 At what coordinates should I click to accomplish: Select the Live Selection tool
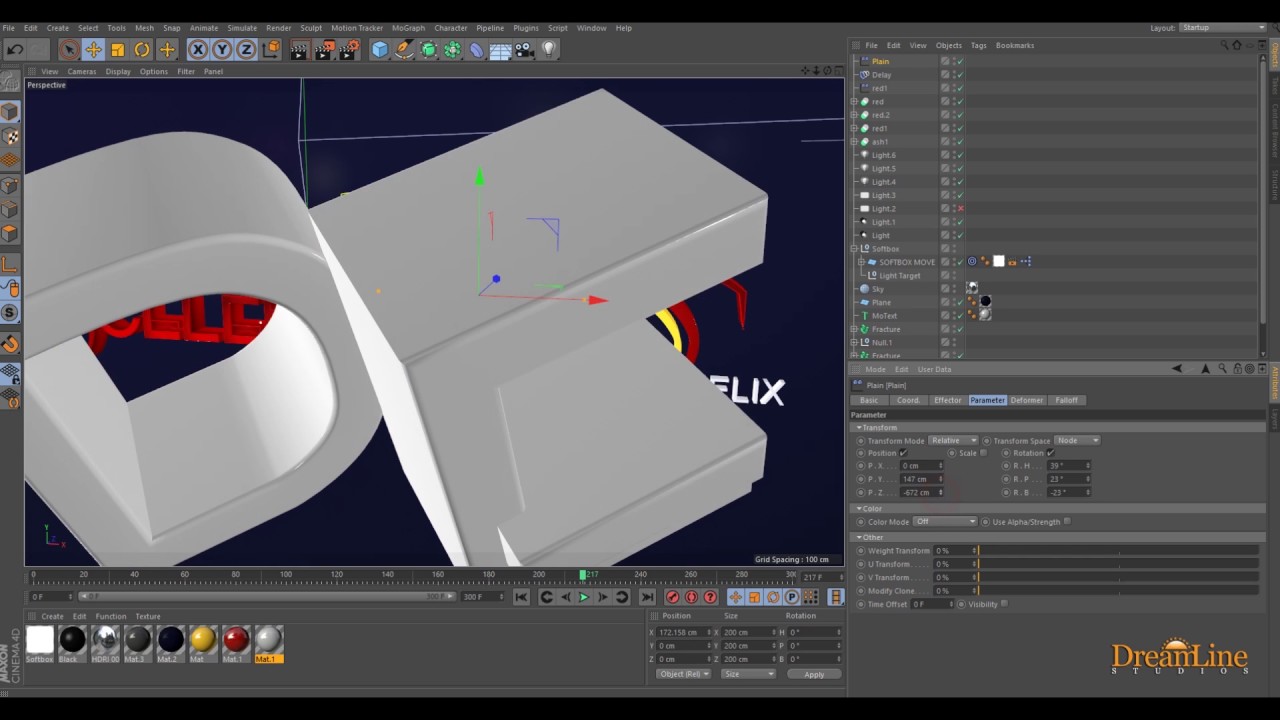point(68,49)
